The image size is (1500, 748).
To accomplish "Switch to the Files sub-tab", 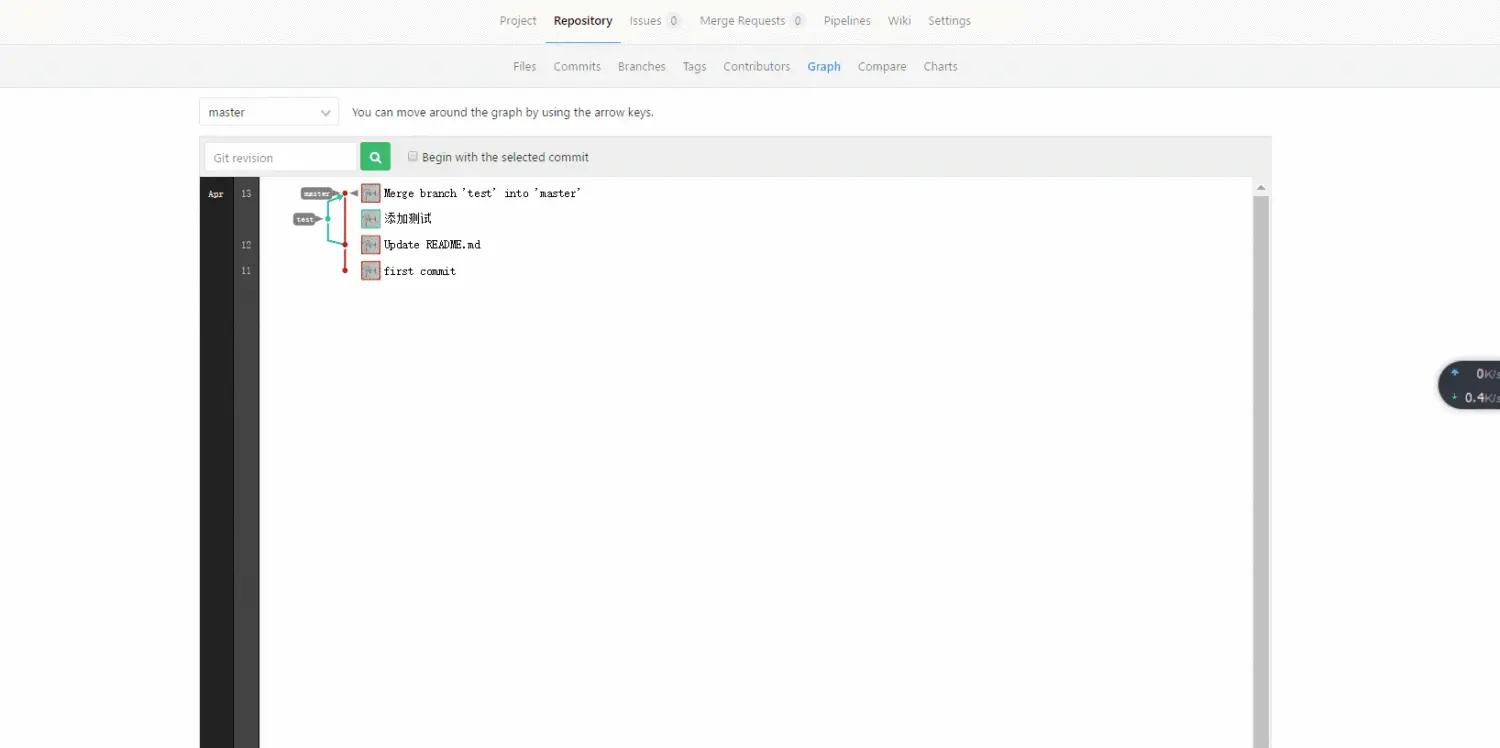I will click(525, 67).
